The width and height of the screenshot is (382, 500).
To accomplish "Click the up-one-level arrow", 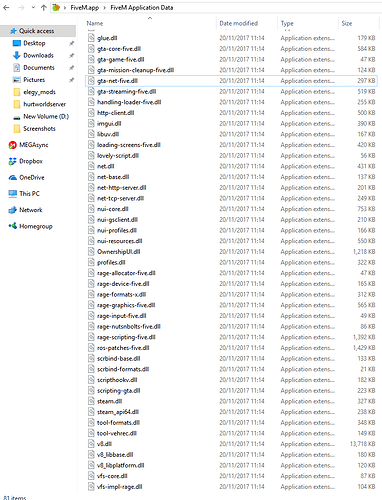I will [43, 7].
